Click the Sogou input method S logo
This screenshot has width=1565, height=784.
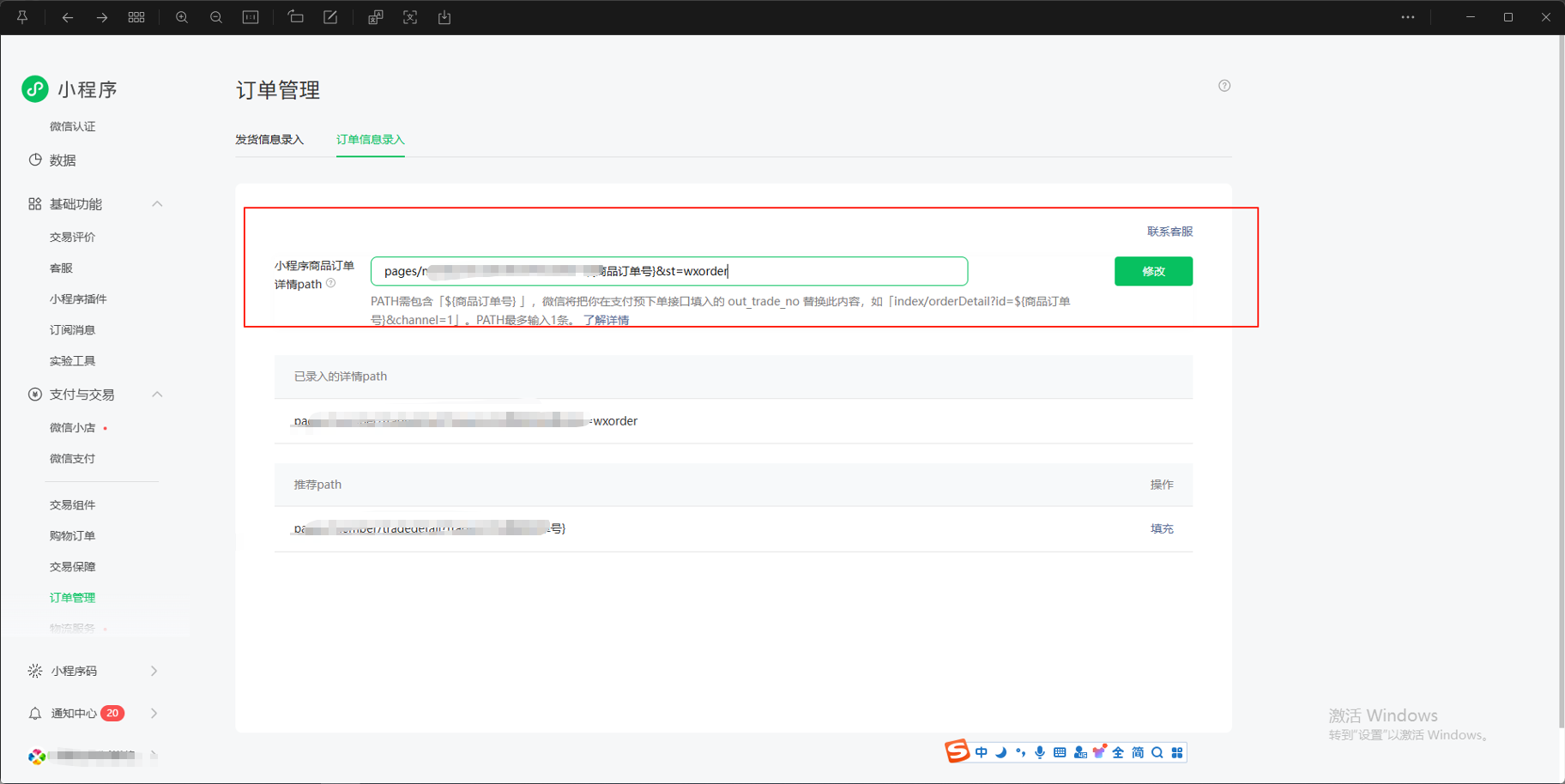coord(957,751)
